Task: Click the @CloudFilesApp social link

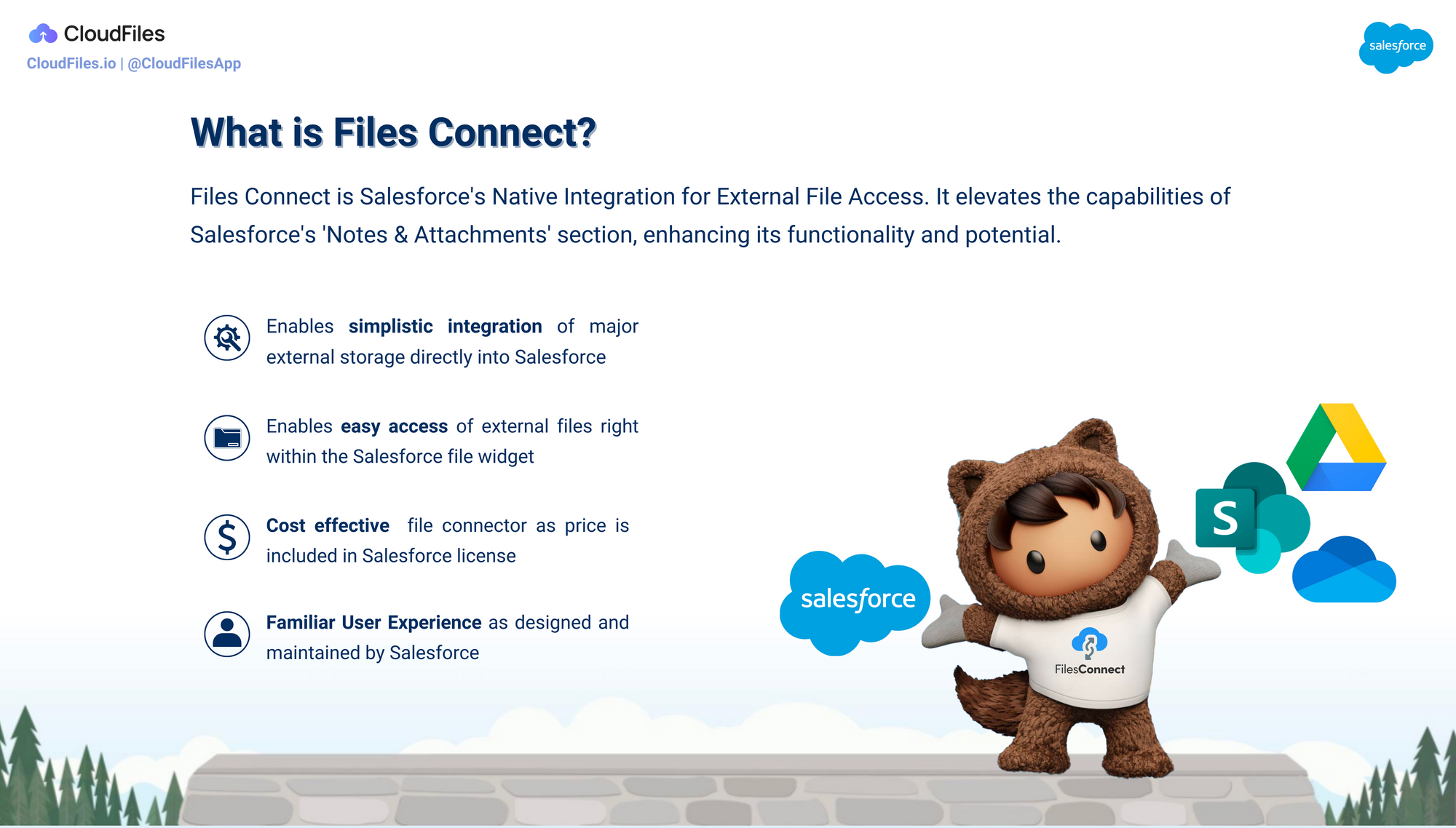Action: 196,64
